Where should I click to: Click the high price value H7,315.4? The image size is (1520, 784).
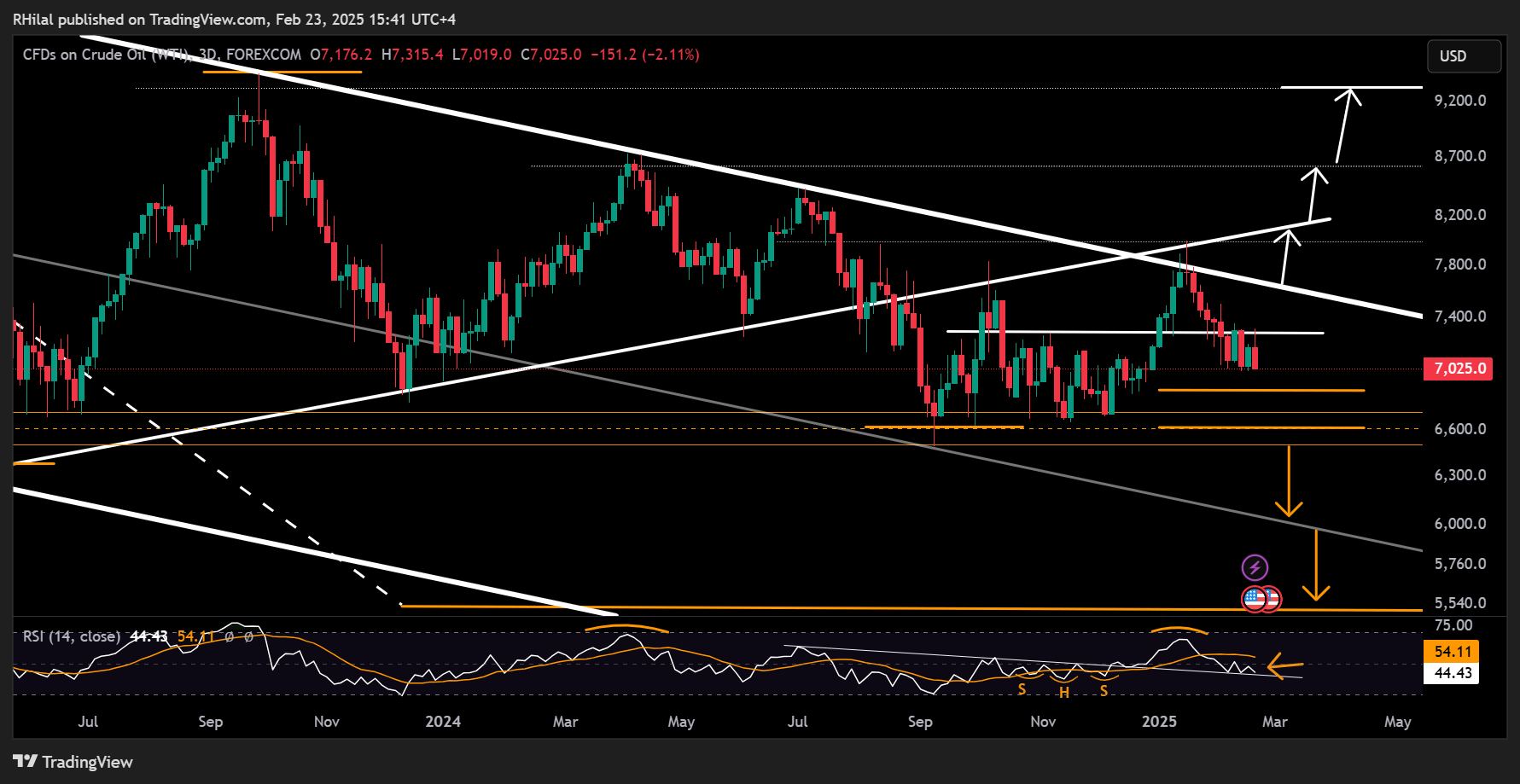pos(412,55)
